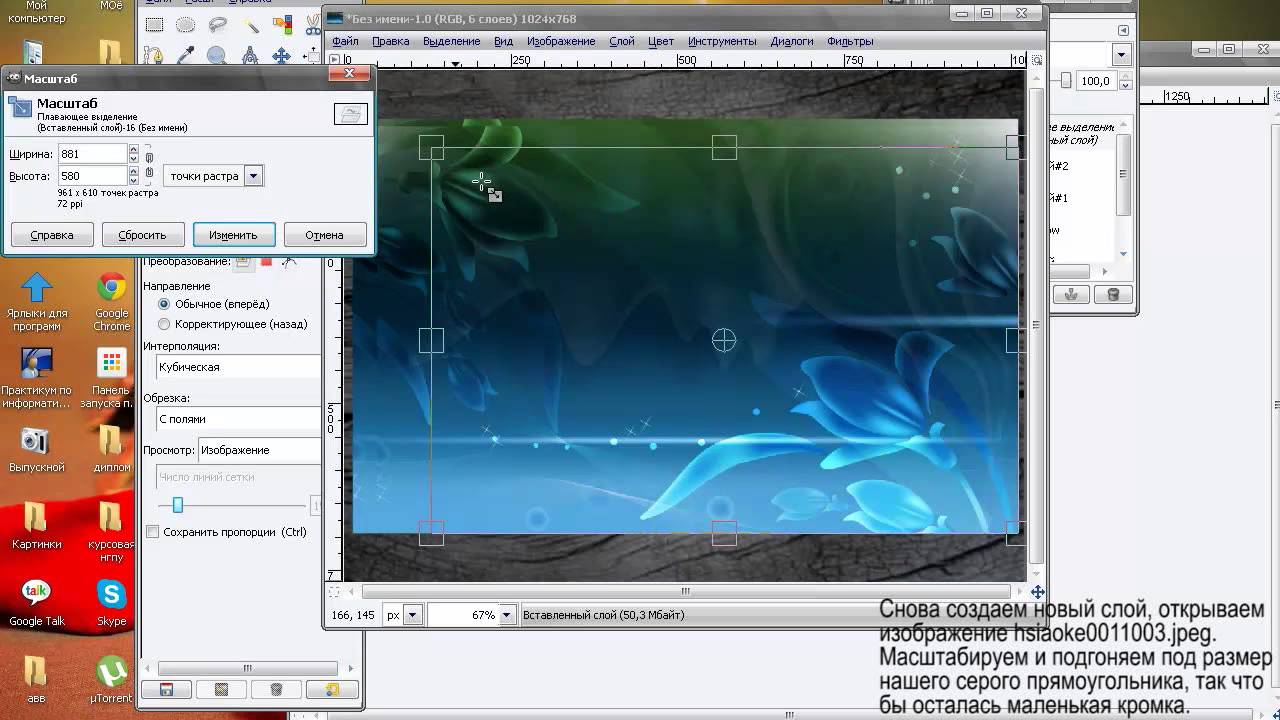The image size is (1280, 720).
Task: Click the preset button at top right of Масштаб dialog
Action: pyautogui.click(x=350, y=115)
